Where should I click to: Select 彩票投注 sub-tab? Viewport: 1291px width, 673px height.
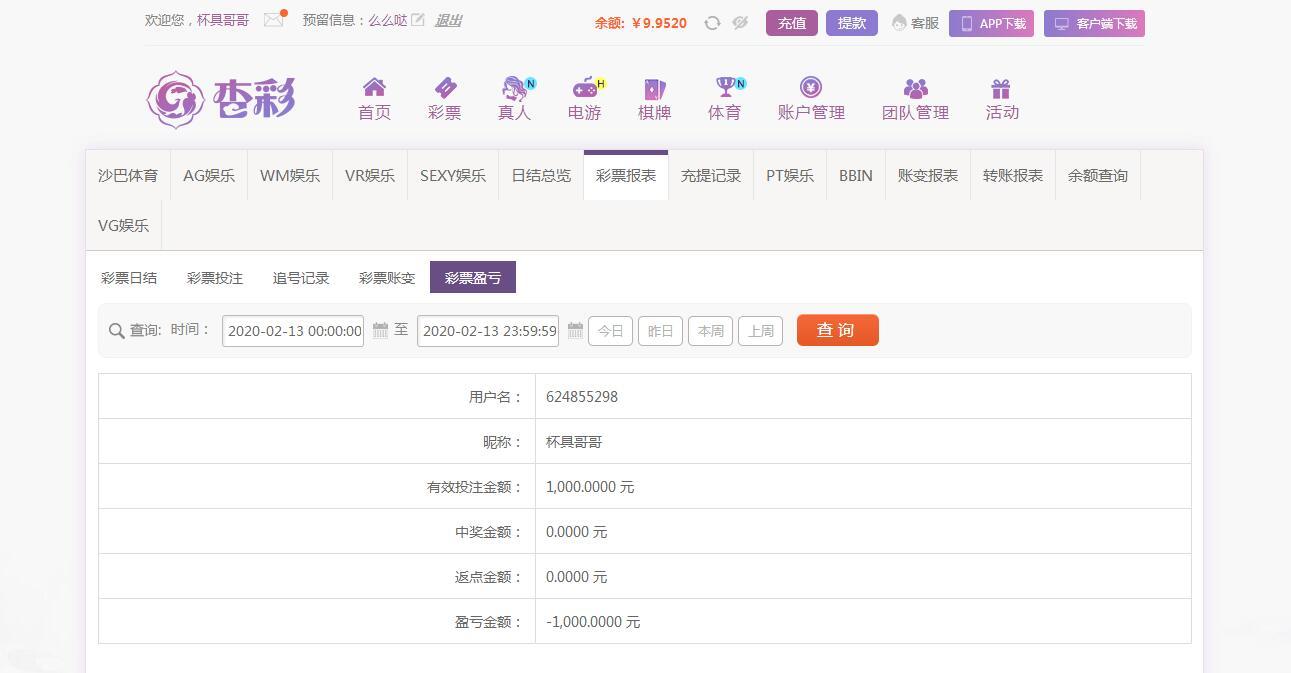(x=215, y=278)
